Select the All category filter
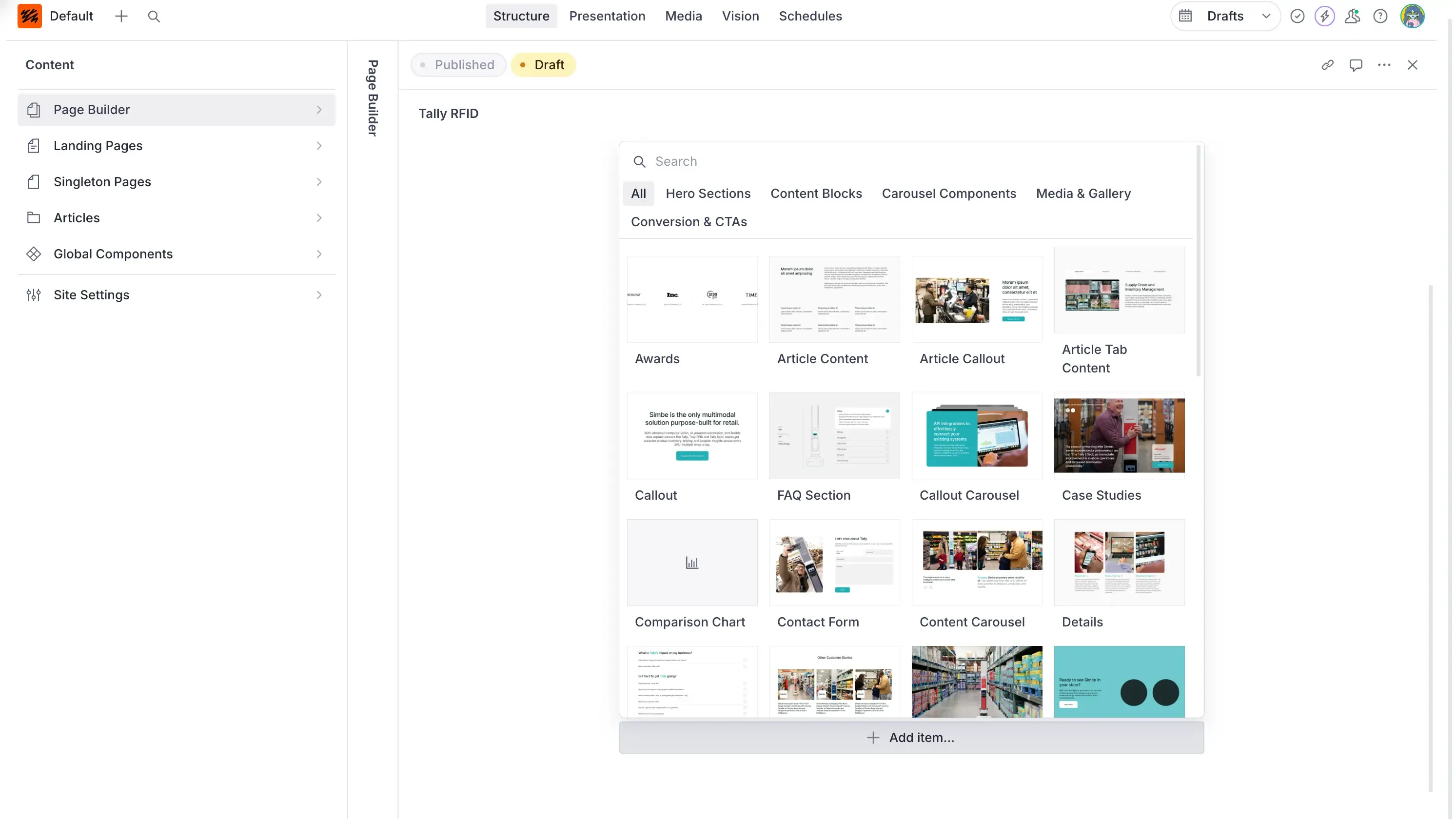This screenshot has height=819, width=1456. point(638,194)
